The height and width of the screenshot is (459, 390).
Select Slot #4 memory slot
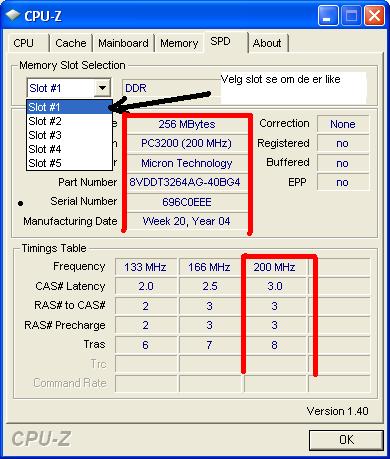tap(69, 149)
